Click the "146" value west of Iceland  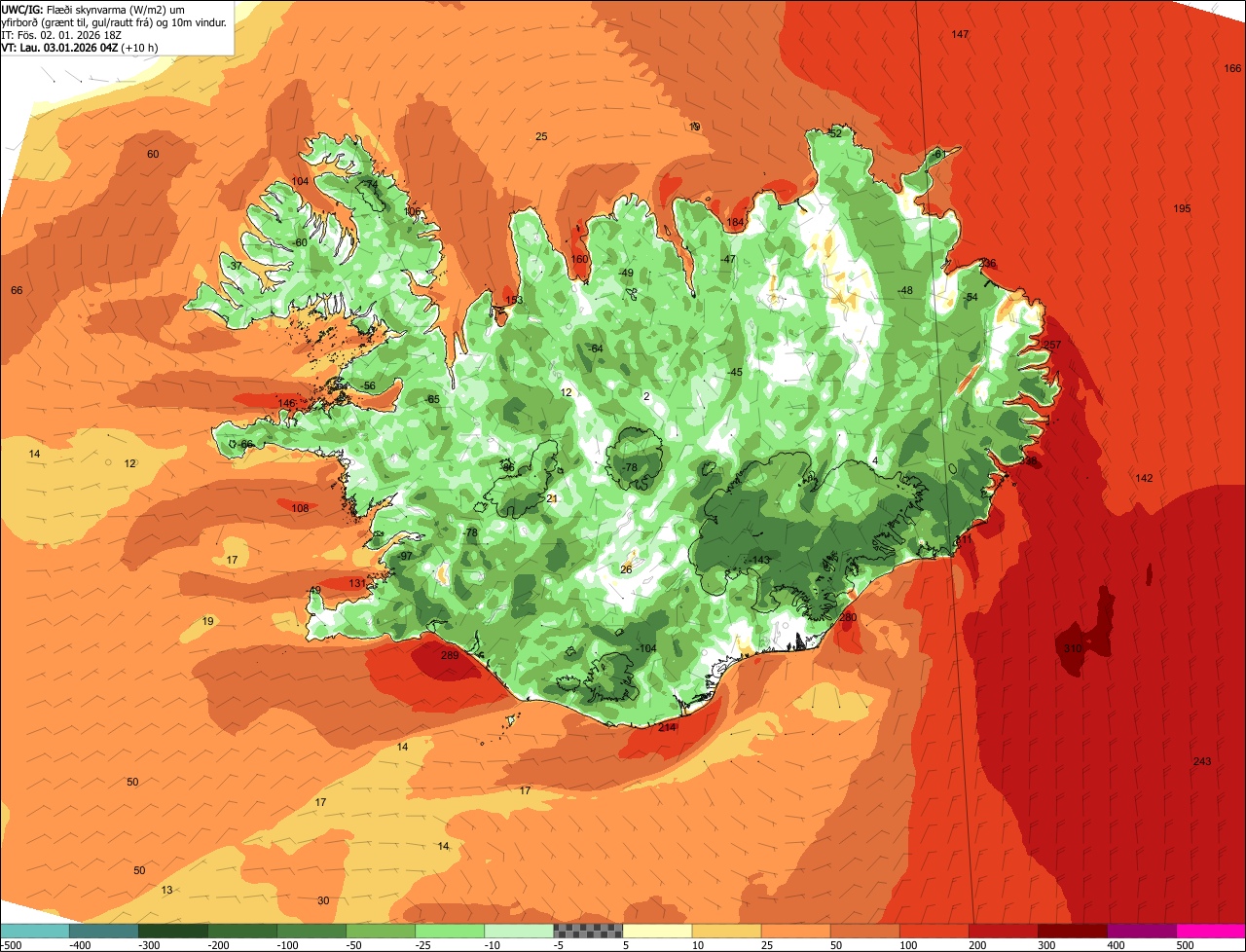(286, 403)
